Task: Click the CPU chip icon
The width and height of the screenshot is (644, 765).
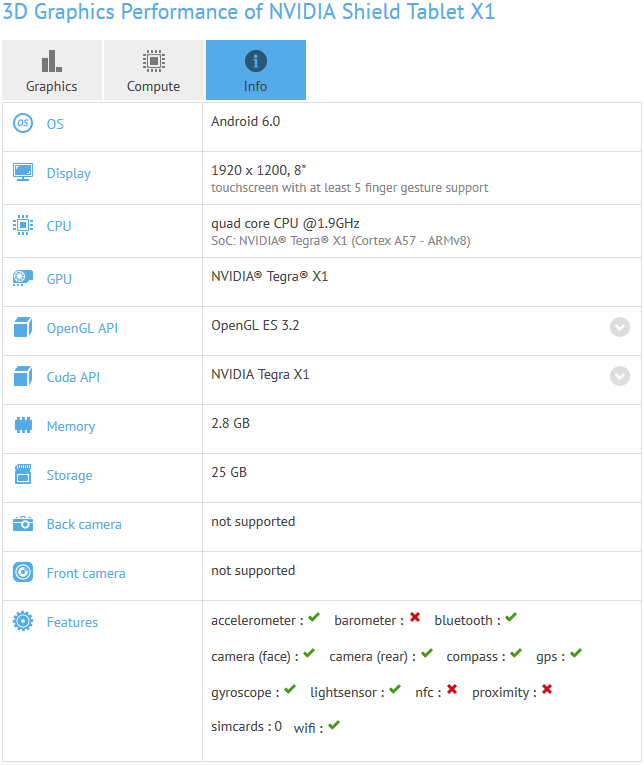Action: [23, 226]
